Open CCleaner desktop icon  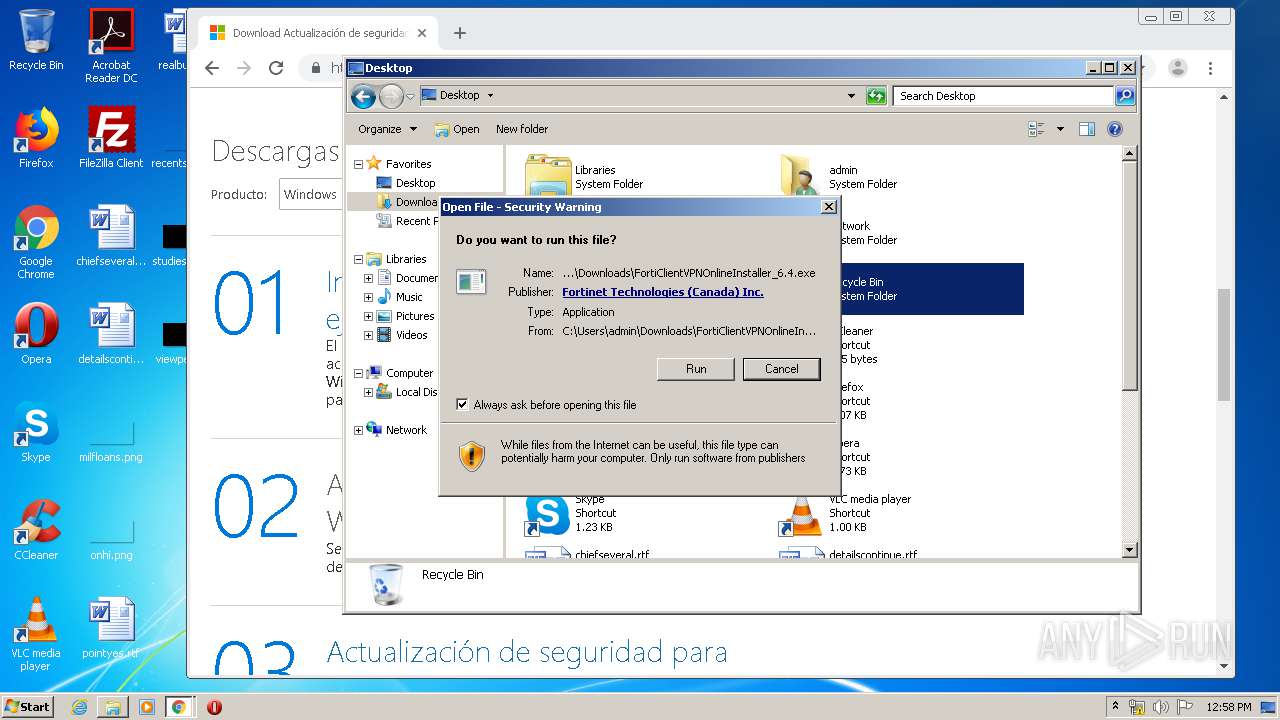pyautogui.click(x=36, y=530)
